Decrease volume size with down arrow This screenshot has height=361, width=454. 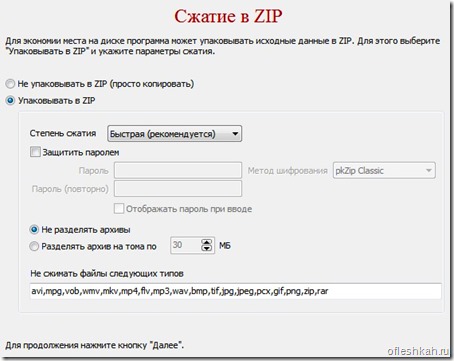[x=207, y=249]
